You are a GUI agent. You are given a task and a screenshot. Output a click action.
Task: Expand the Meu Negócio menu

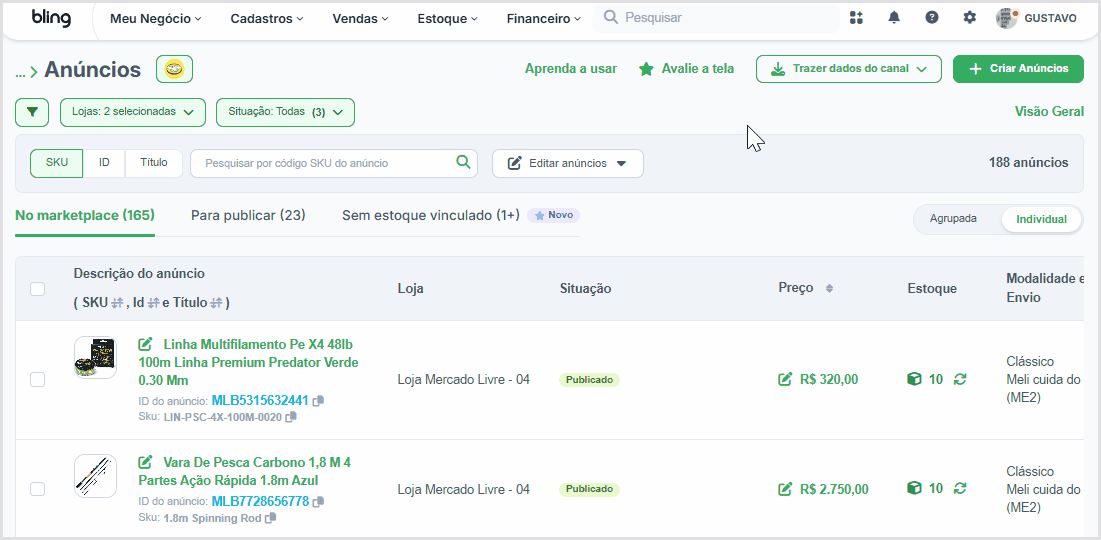(x=155, y=19)
